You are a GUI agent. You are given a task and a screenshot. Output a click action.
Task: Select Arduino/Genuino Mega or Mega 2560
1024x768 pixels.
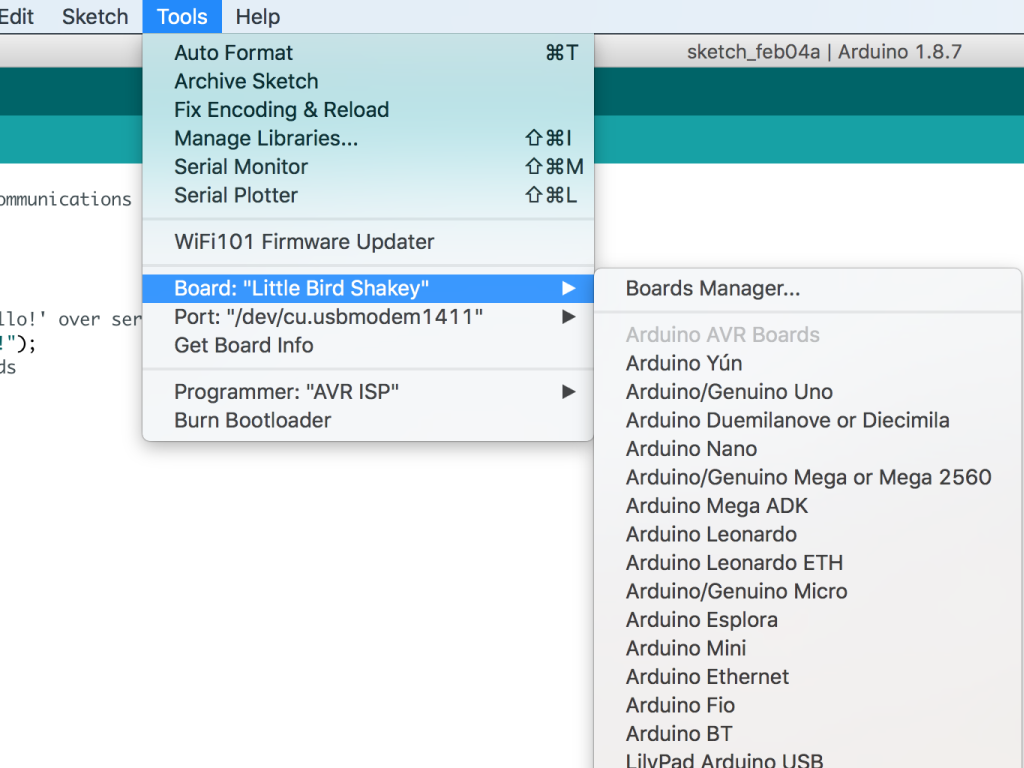[808, 477]
